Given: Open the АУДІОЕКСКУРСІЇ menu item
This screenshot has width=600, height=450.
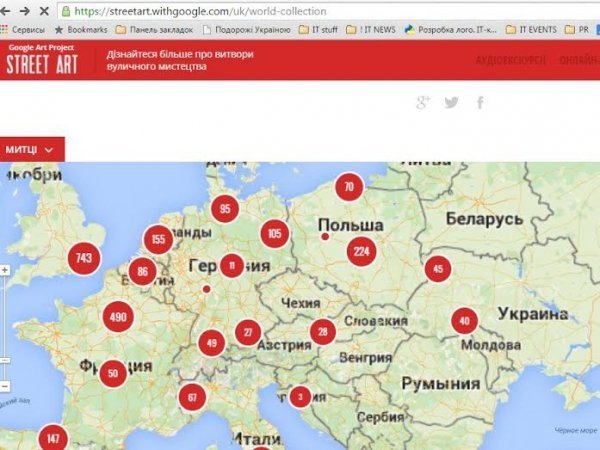Looking at the screenshot, I should pos(512,60).
